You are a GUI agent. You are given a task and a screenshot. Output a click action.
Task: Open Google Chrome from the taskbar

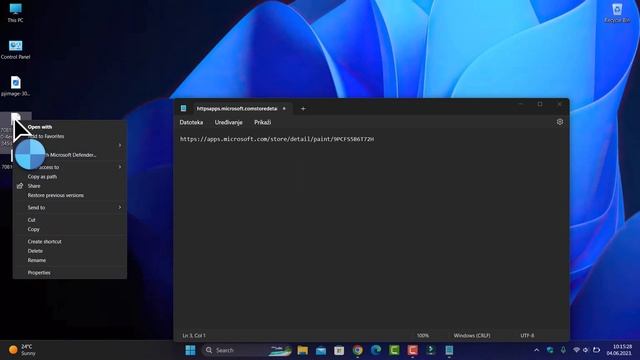point(358,350)
